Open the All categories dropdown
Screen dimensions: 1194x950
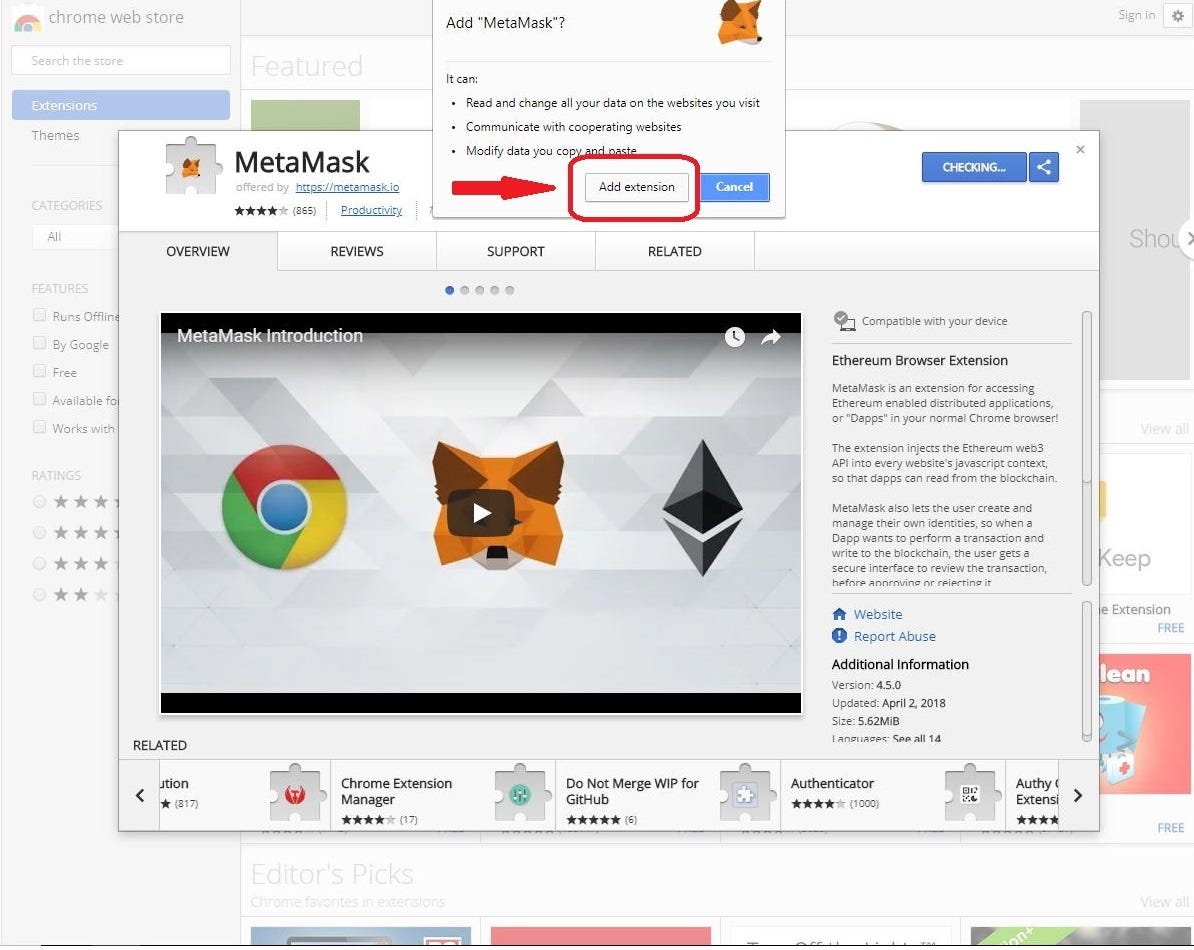pyautogui.click(x=75, y=237)
